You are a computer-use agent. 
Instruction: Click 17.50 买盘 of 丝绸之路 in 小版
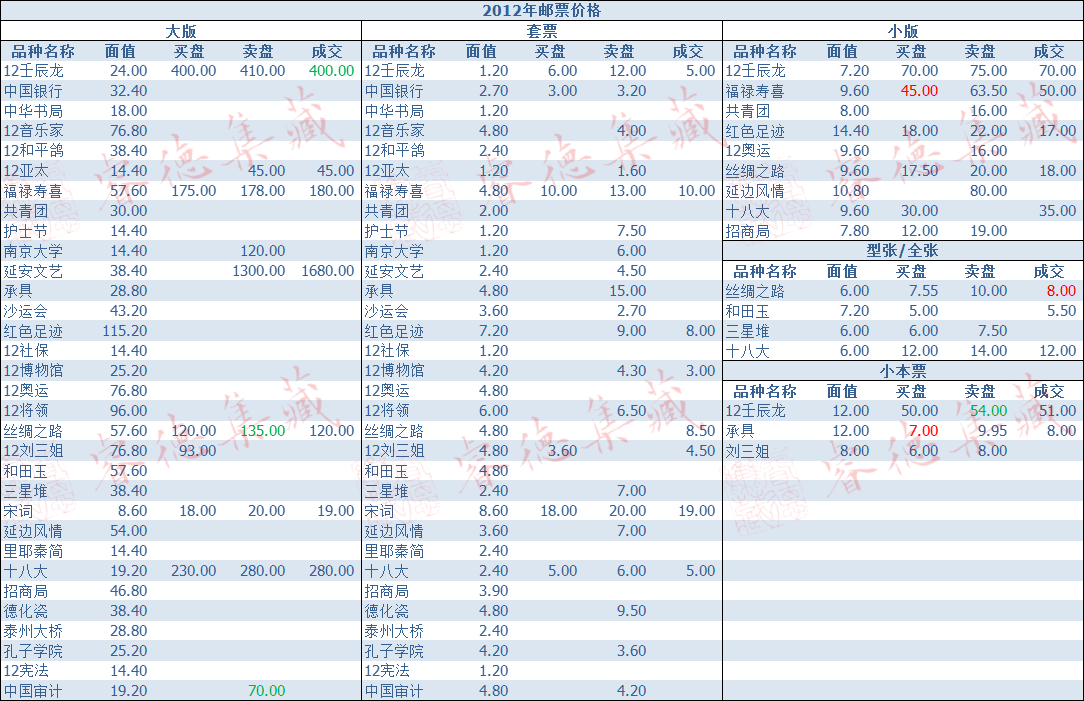(x=919, y=171)
